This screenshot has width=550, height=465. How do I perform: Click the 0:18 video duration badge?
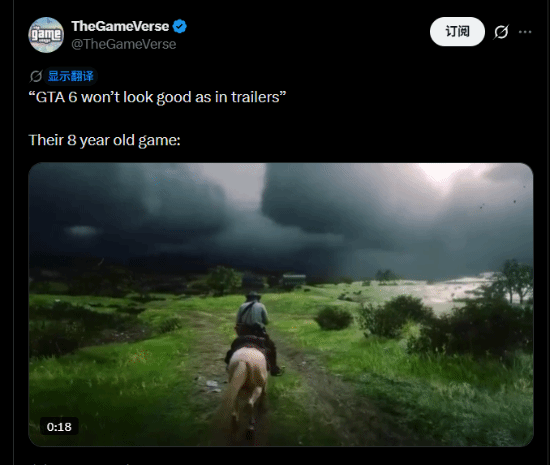click(59, 427)
